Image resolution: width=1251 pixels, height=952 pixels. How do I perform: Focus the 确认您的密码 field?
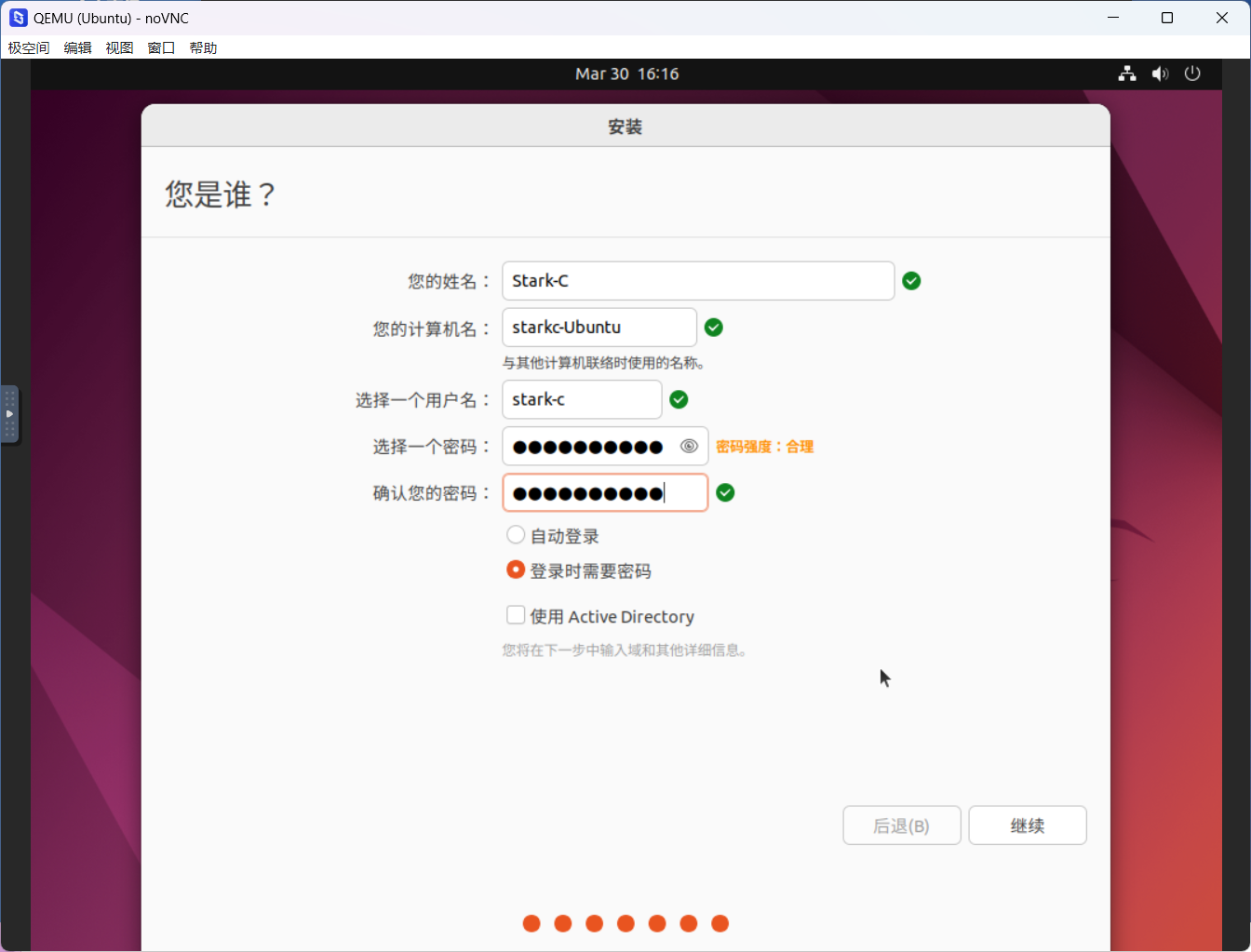tap(605, 493)
